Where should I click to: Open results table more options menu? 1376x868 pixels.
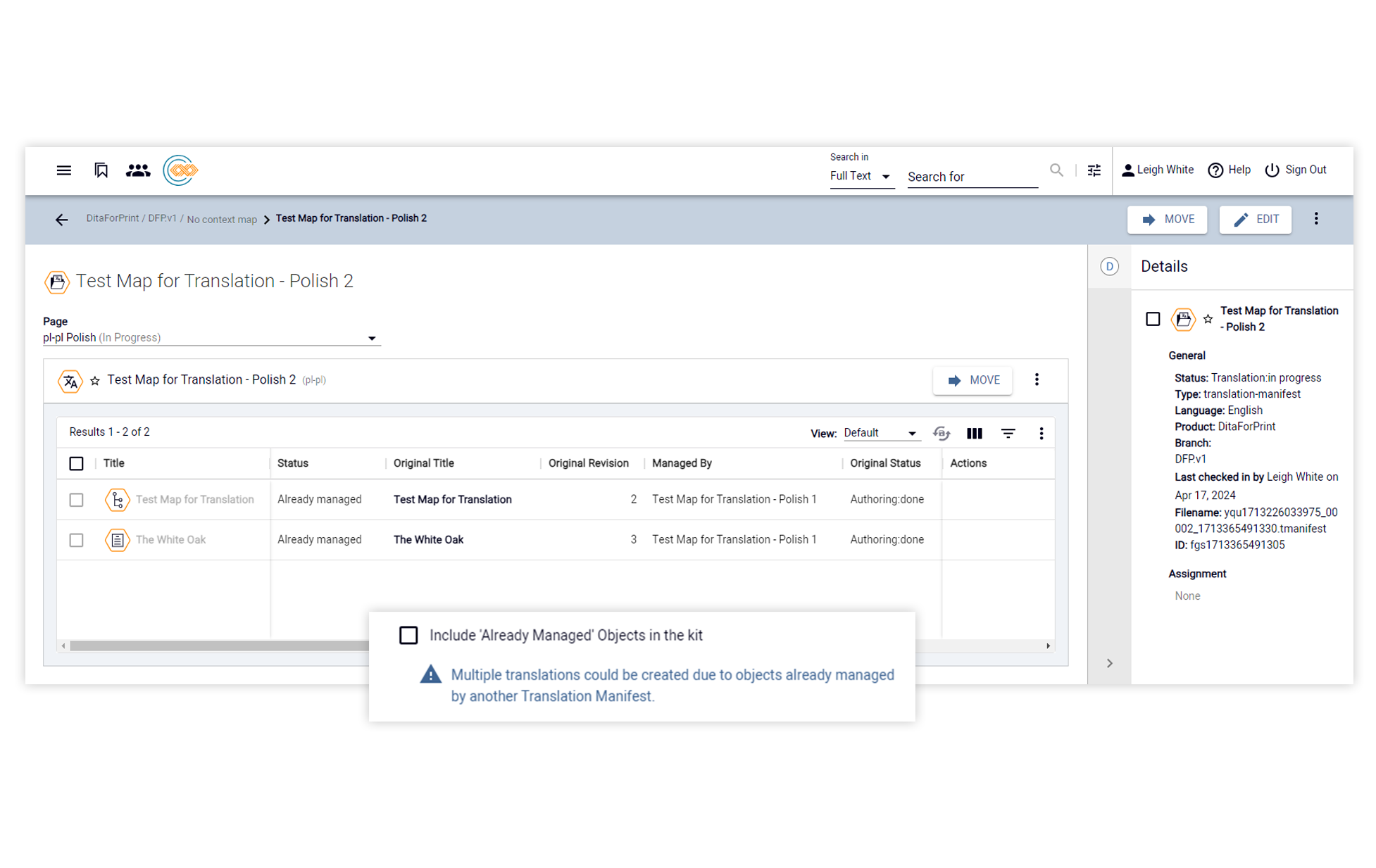(x=1041, y=434)
